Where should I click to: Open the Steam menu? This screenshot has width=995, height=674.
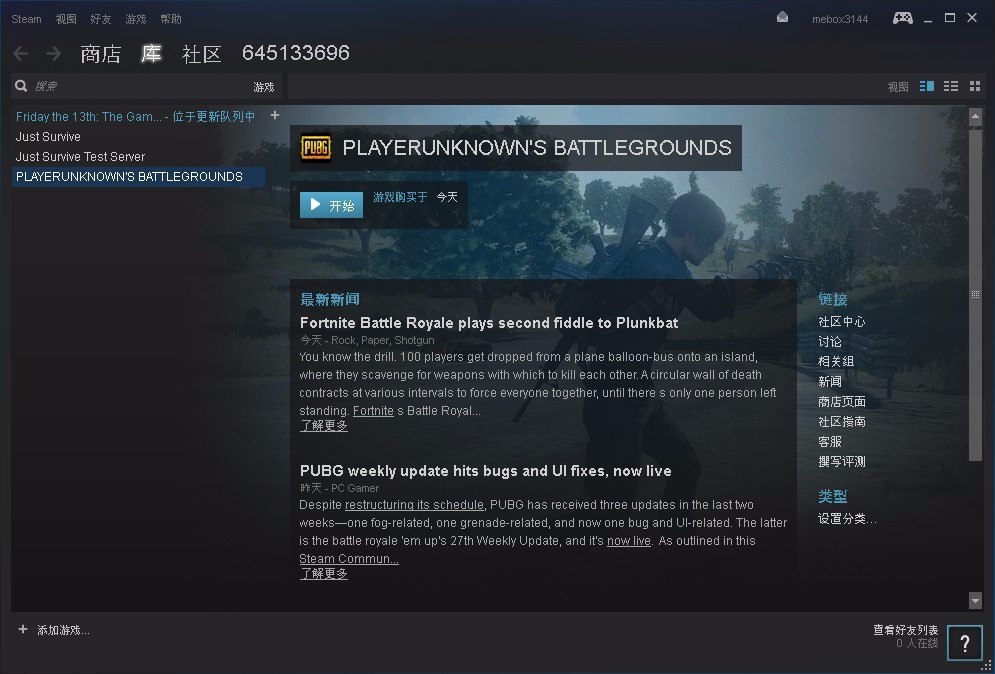coord(26,19)
